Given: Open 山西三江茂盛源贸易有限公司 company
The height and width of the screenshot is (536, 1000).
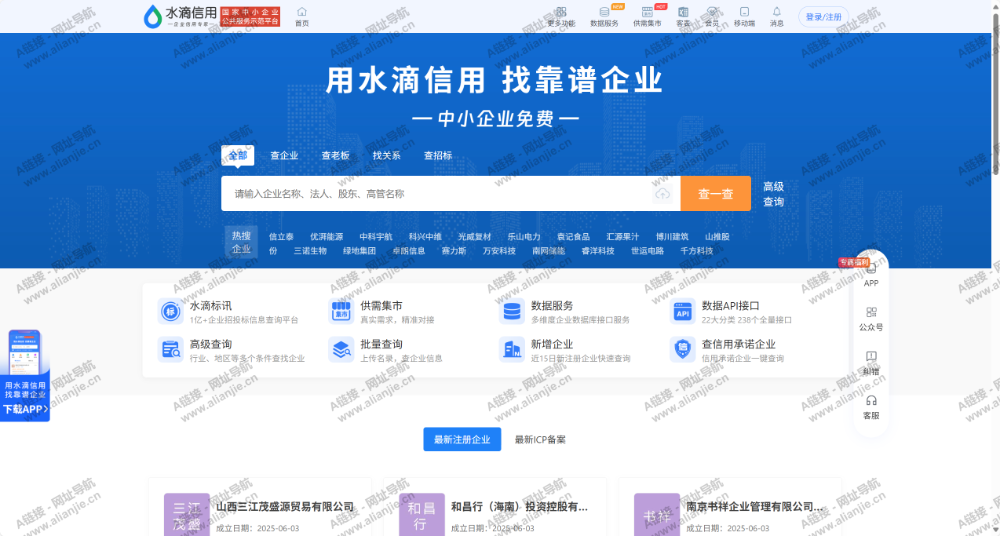Looking at the screenshot, I should (x=284, y=507).
